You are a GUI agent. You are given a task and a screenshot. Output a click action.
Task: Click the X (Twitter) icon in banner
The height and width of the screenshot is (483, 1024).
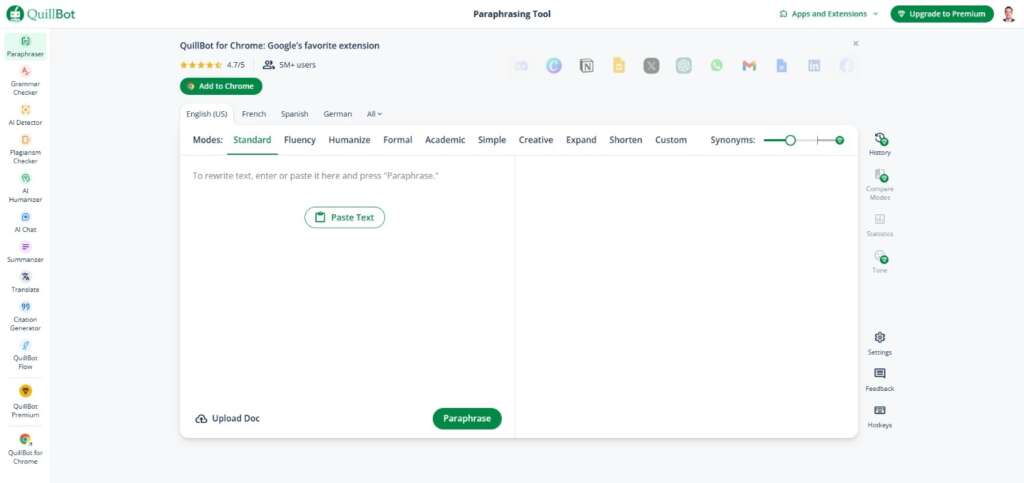651,65
